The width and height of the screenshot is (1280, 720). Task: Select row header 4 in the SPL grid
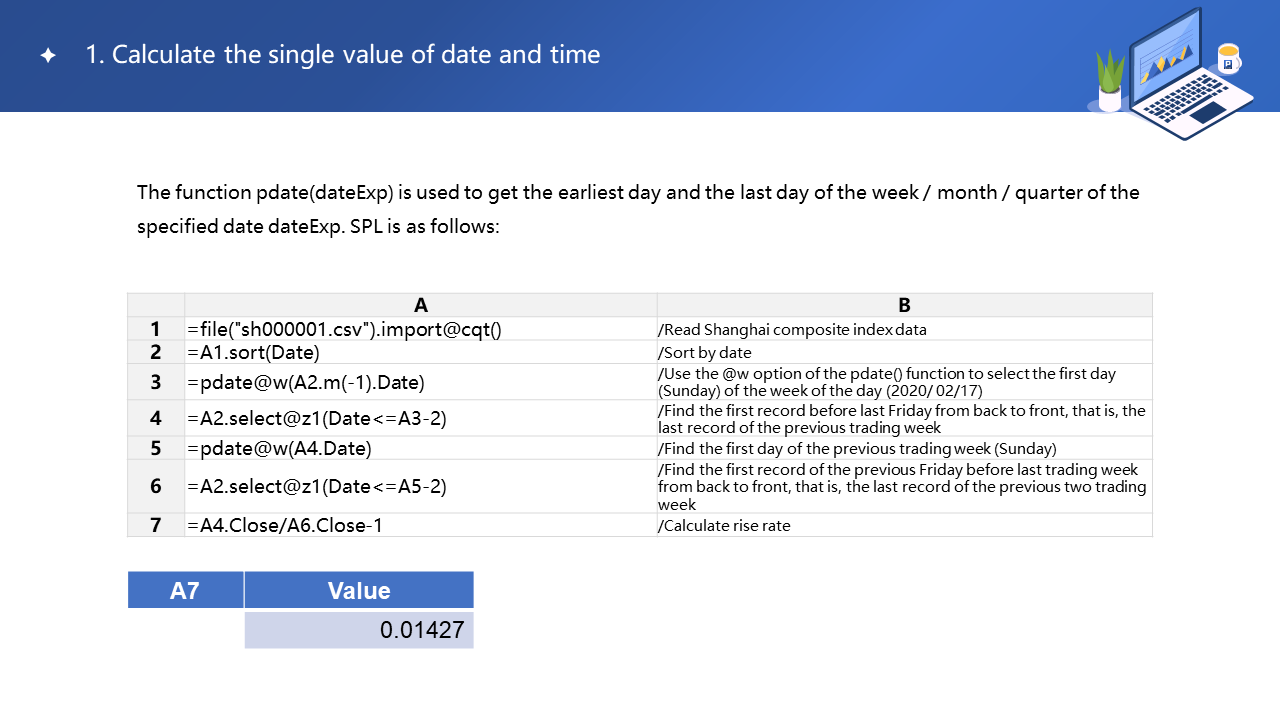(x=156, y=418)
